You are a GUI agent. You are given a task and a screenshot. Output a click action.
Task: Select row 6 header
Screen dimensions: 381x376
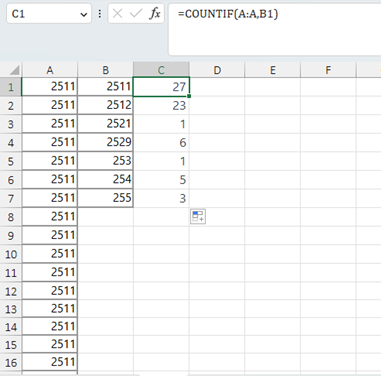[11, 180]
